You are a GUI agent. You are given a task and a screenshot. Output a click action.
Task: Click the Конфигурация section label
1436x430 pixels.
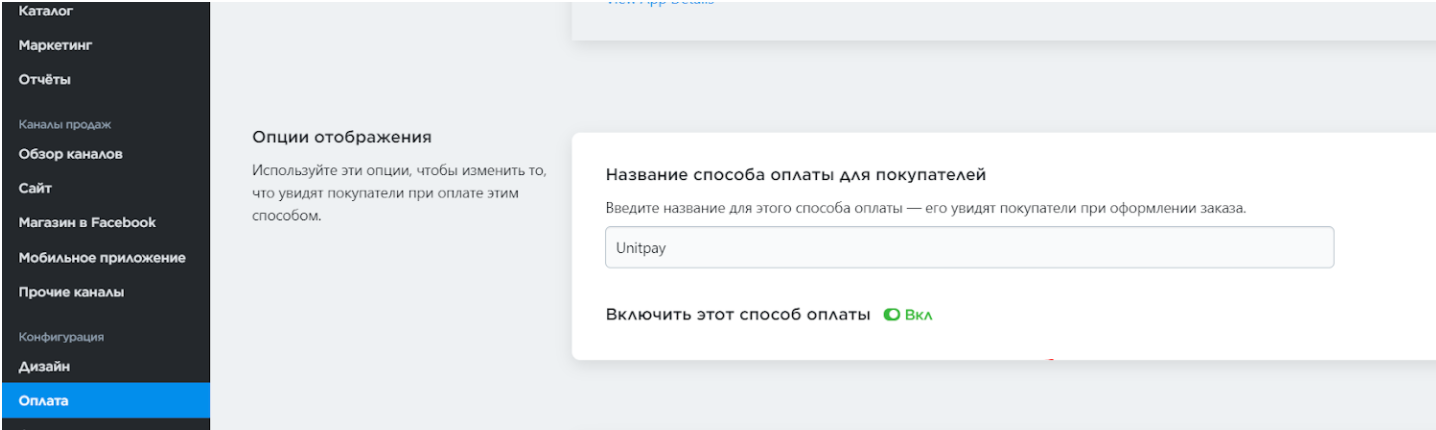(60, 336)
